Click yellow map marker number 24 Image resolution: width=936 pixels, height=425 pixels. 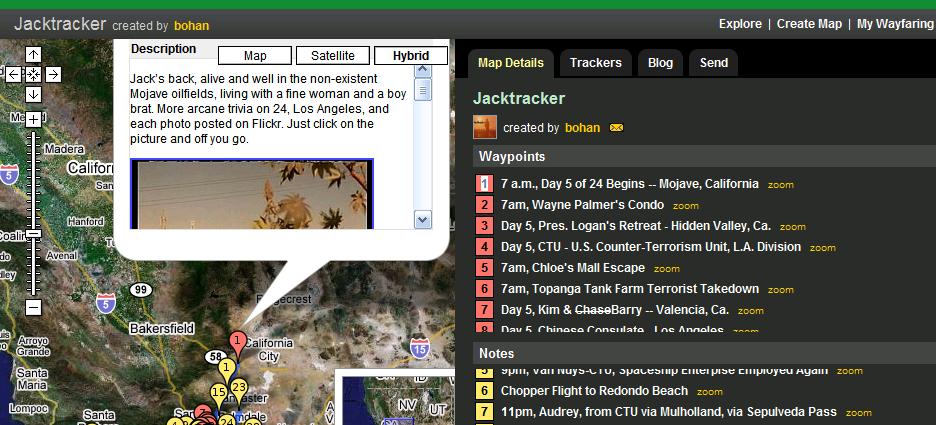226,419
